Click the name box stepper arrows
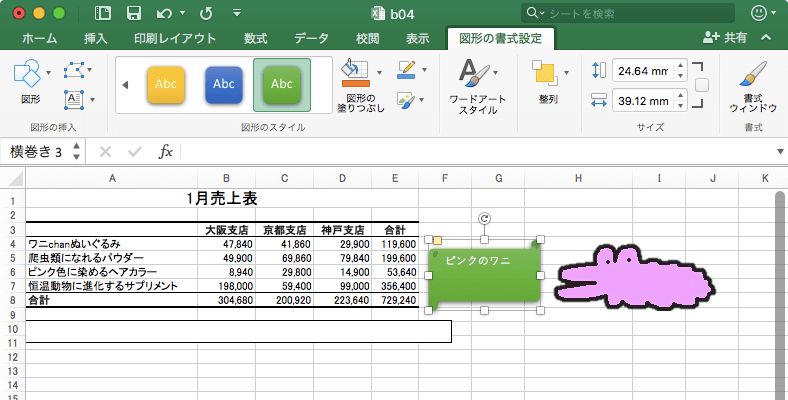The width and height of the screenshot is (788, 400). click(76, 151)
